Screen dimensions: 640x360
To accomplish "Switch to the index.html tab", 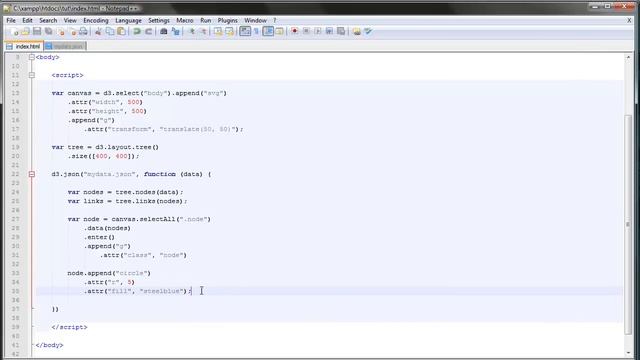I will [23, 47].
